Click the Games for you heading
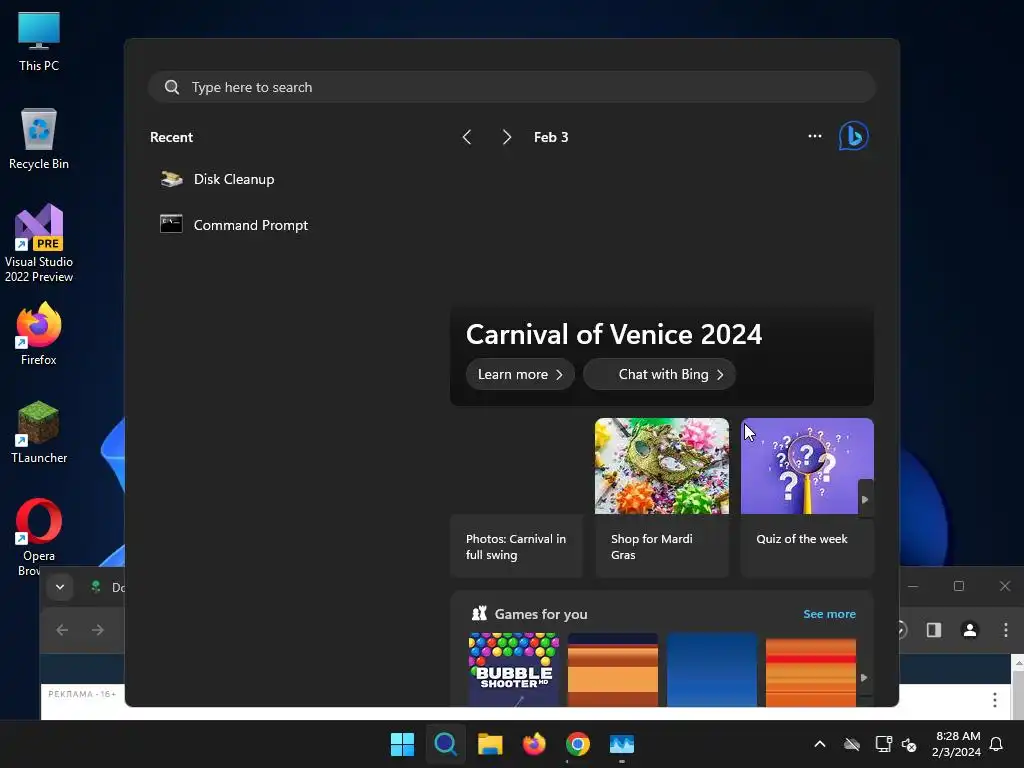 pyautogui.click(x=541, y=614)
